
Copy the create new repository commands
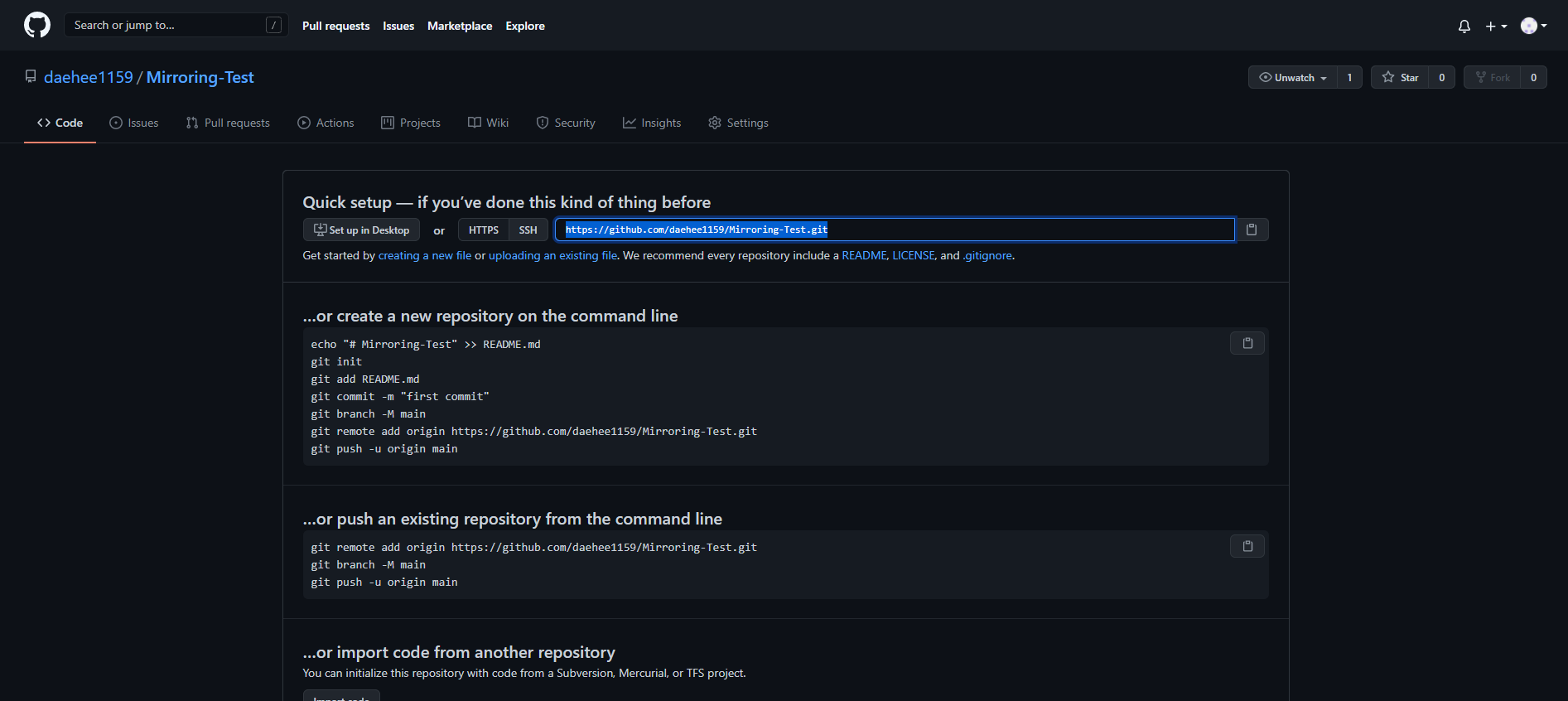(x=1247, y=343)
